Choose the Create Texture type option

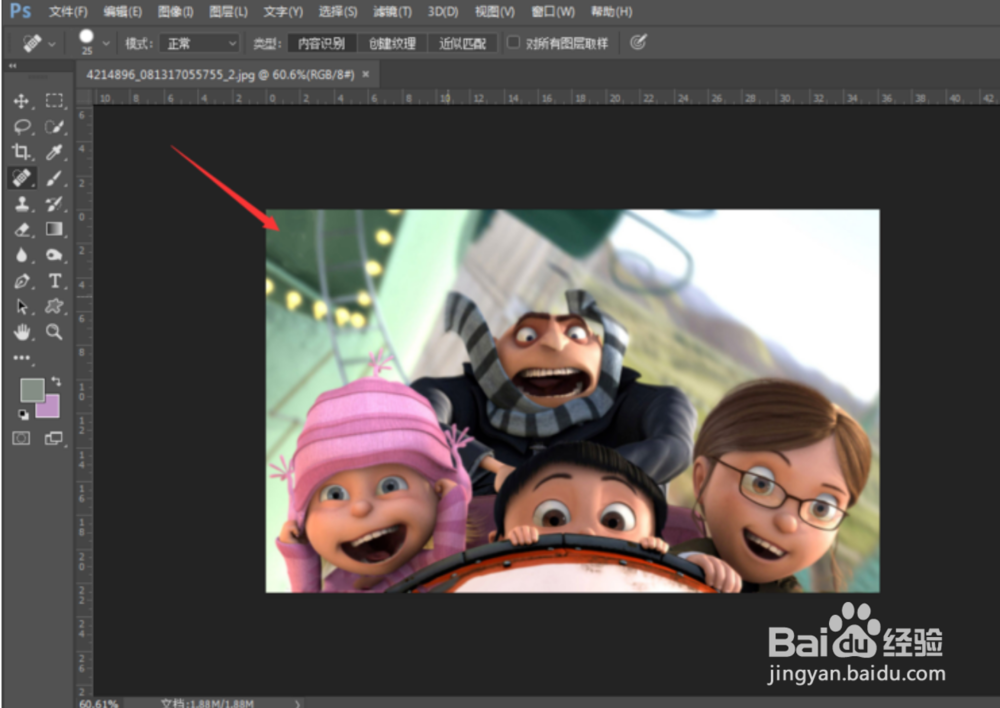pyautogui.click(x=392, y=43)
